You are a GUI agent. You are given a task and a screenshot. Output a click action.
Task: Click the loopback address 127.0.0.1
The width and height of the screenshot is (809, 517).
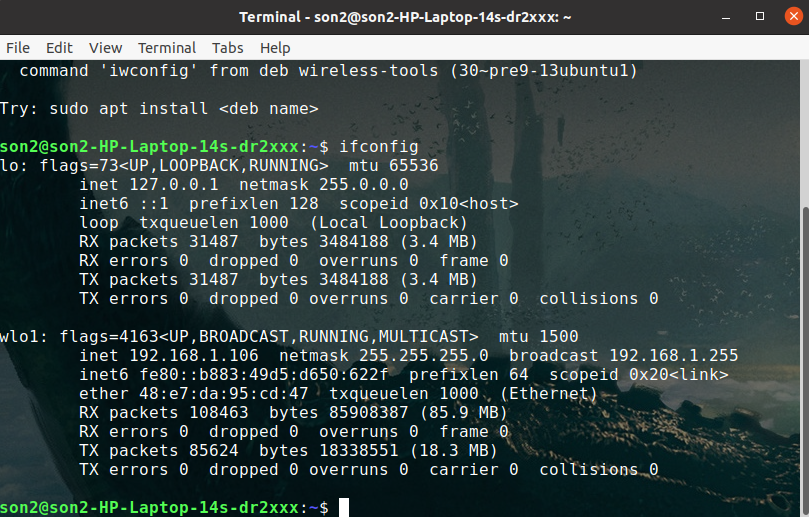(x=174, y=185)
